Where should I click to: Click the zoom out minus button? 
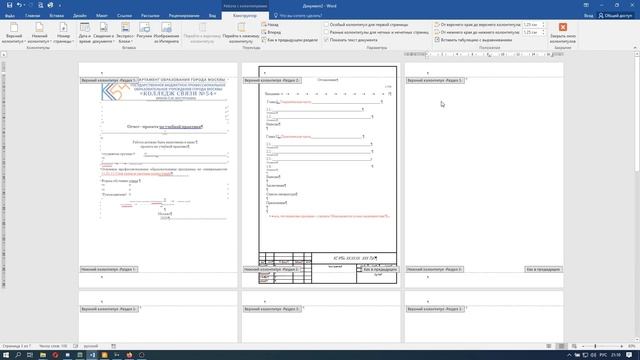tap(582, 346)
